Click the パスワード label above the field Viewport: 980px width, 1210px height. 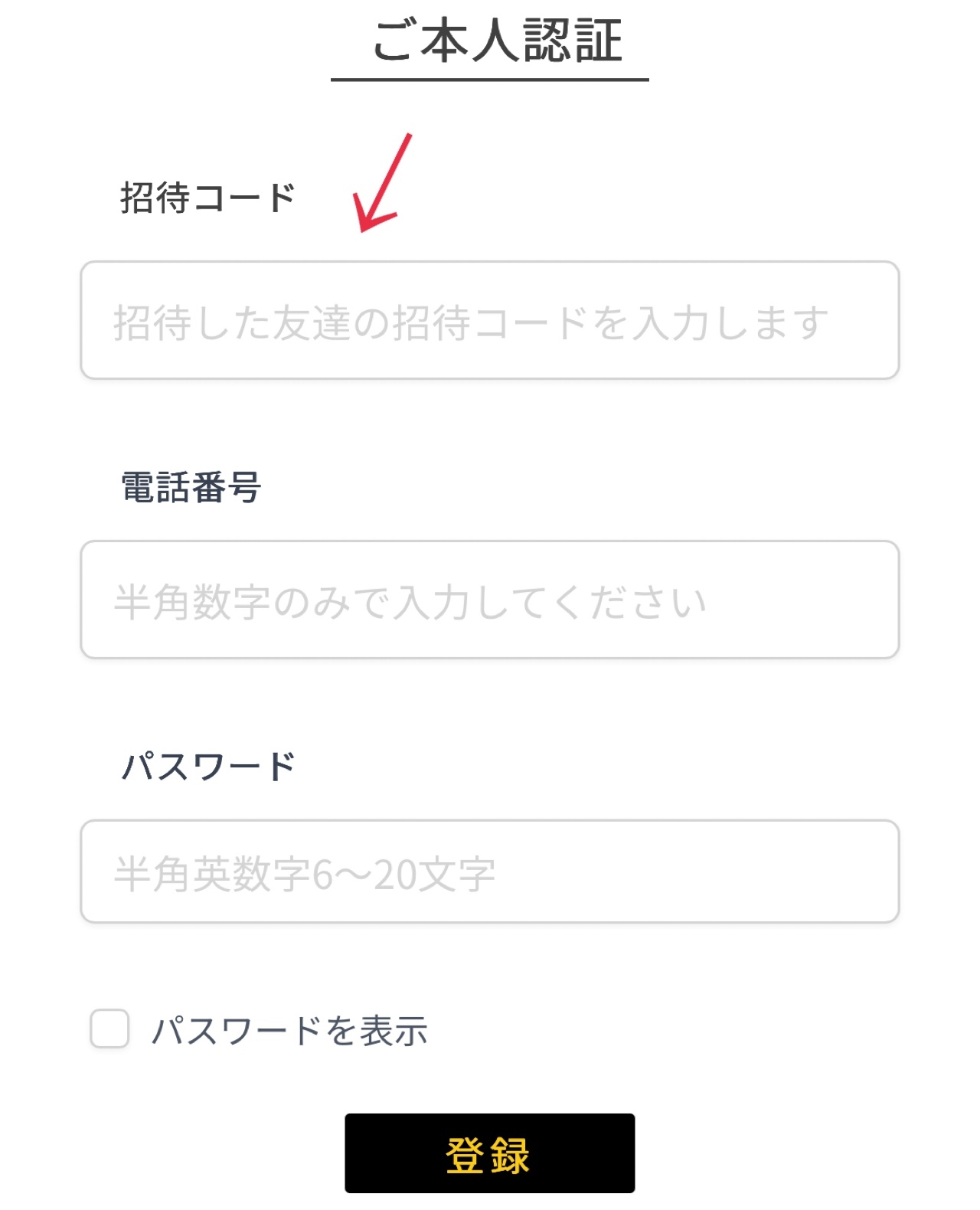pyautogui.click(x=208, y=767)
